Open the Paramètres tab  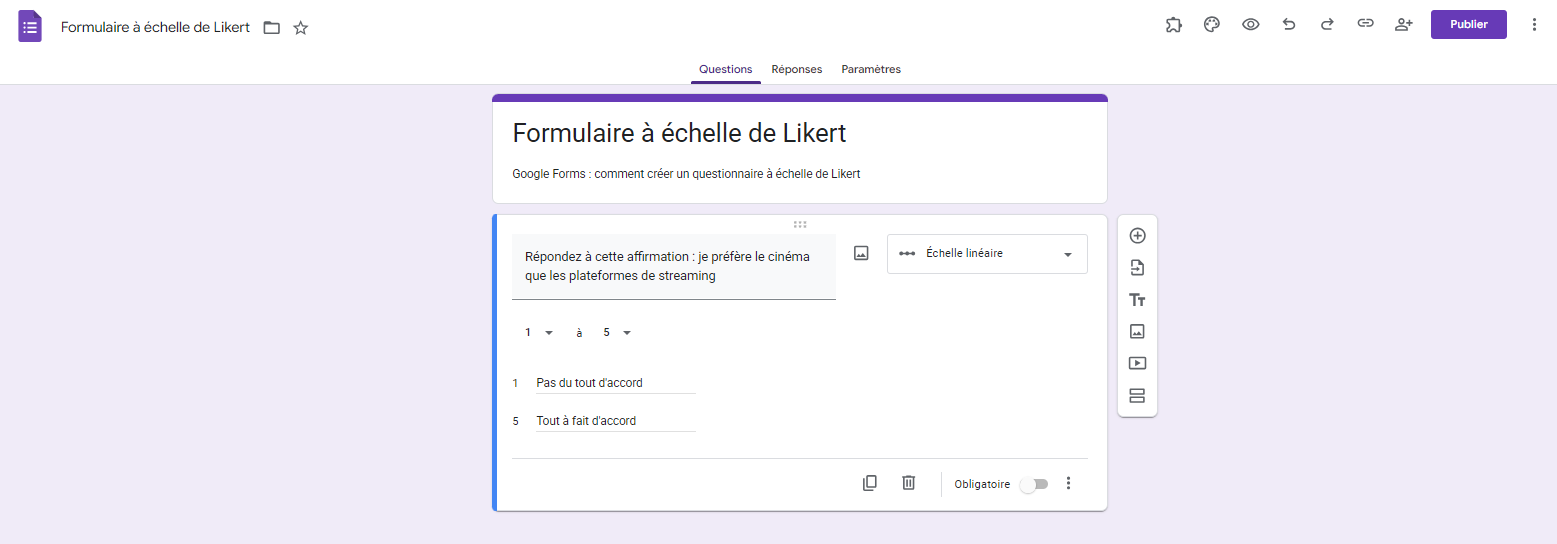point(871,70)
